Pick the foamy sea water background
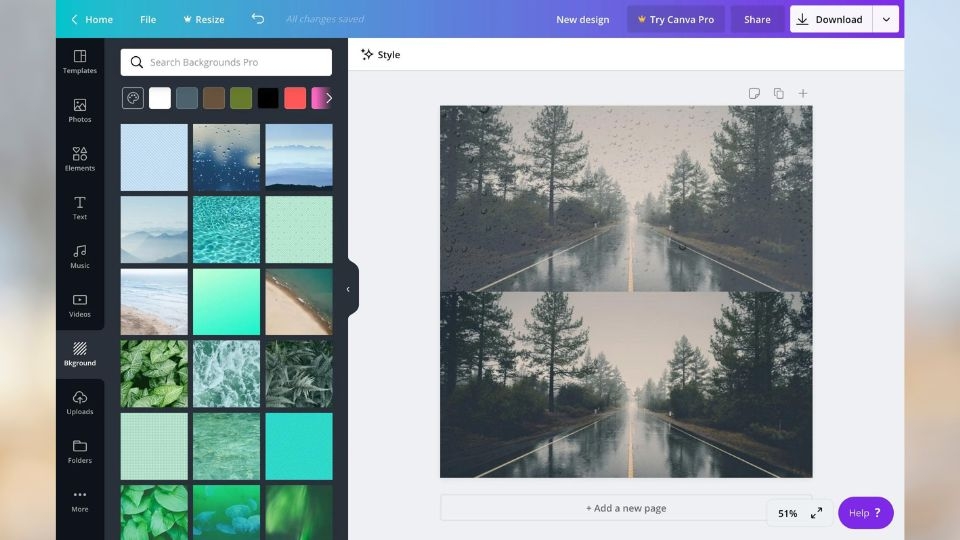 coord(227,374)
